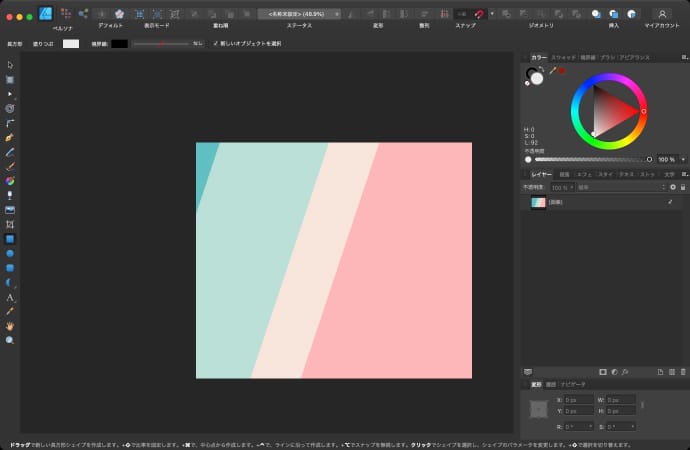Image resolution: width=690 pixels, height=450 pixels.
Task: Toggle the layer lock icon
Action: [x=683, y=187]
